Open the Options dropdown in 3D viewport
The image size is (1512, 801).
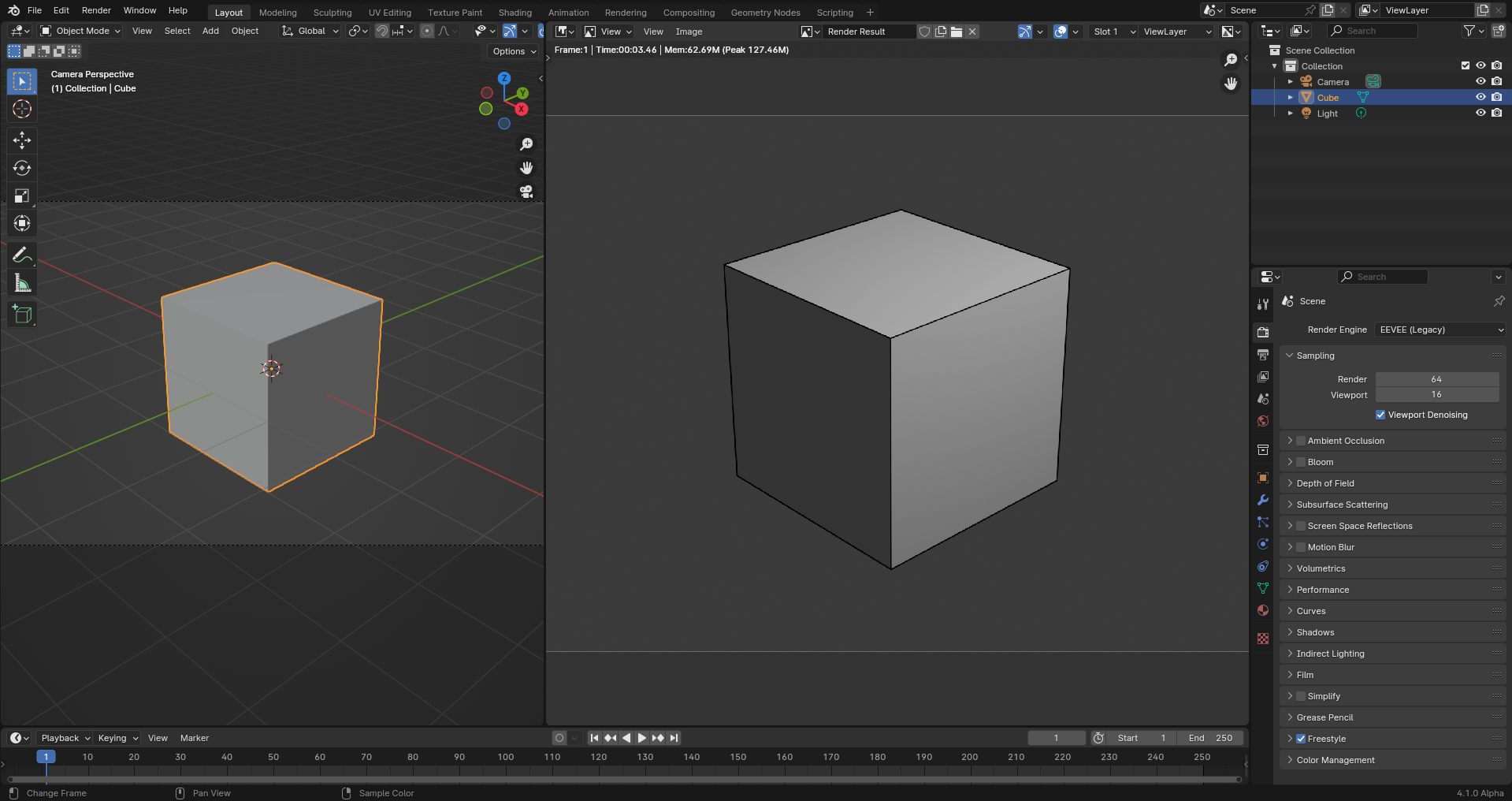pyautogui.click(x=515, y=51)
